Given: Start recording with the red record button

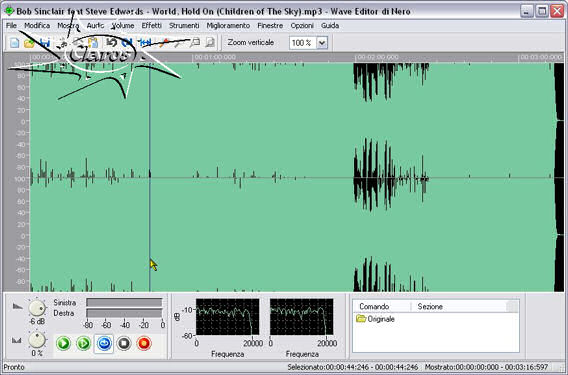Looking at the screenshot, I should pos(144,343).
